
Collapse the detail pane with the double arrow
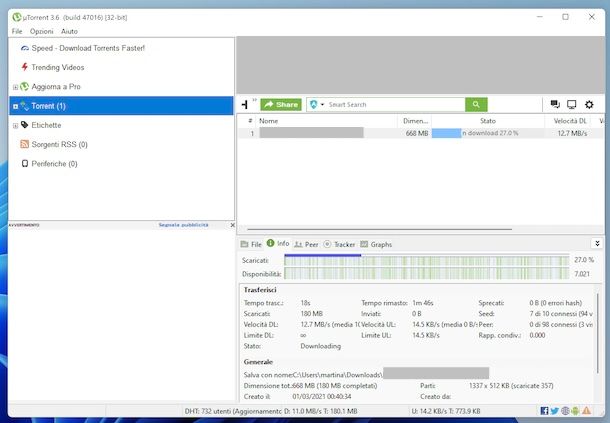pos(597,244)
